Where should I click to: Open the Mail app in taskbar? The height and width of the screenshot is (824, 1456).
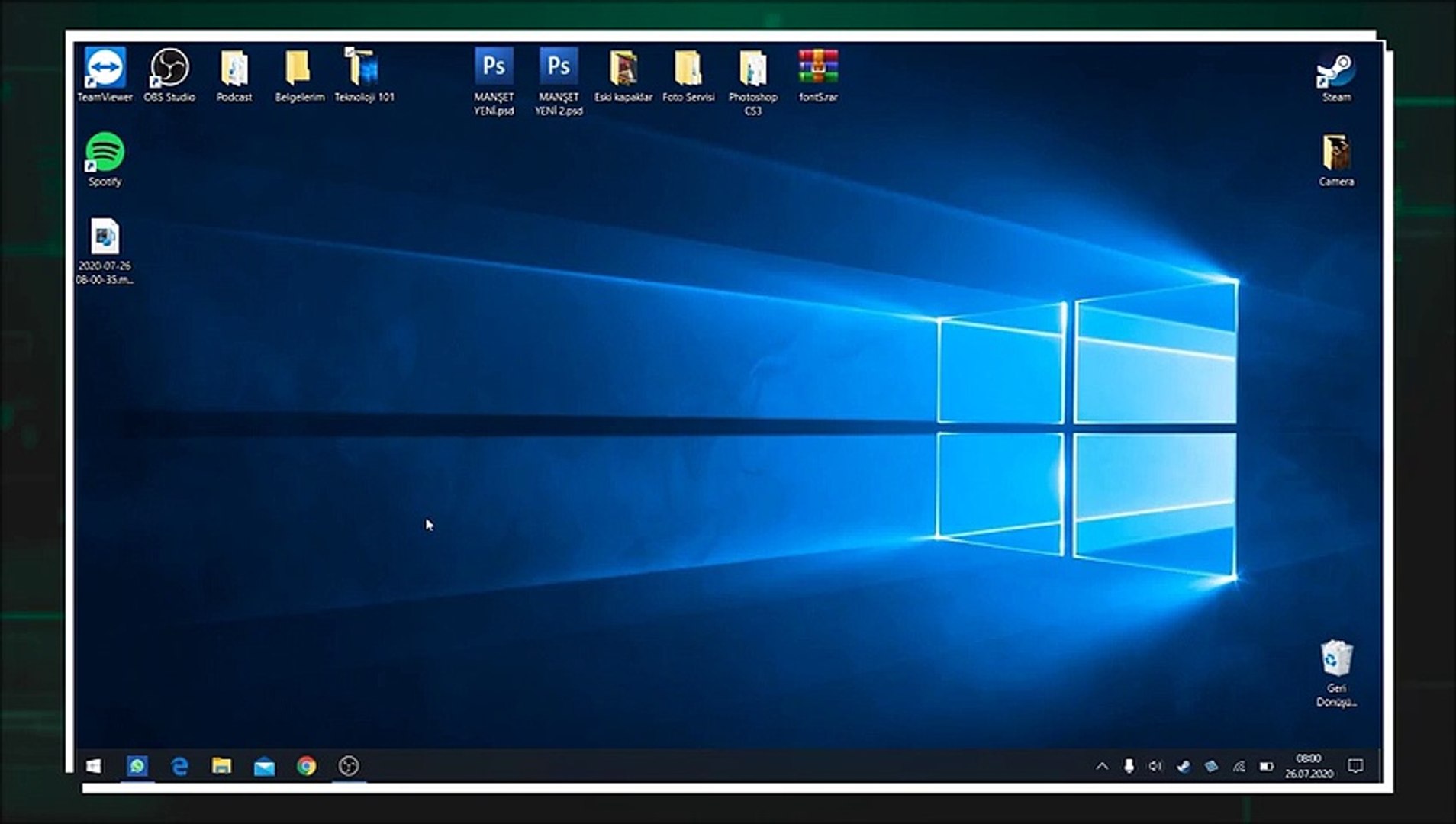pos(264,766)
